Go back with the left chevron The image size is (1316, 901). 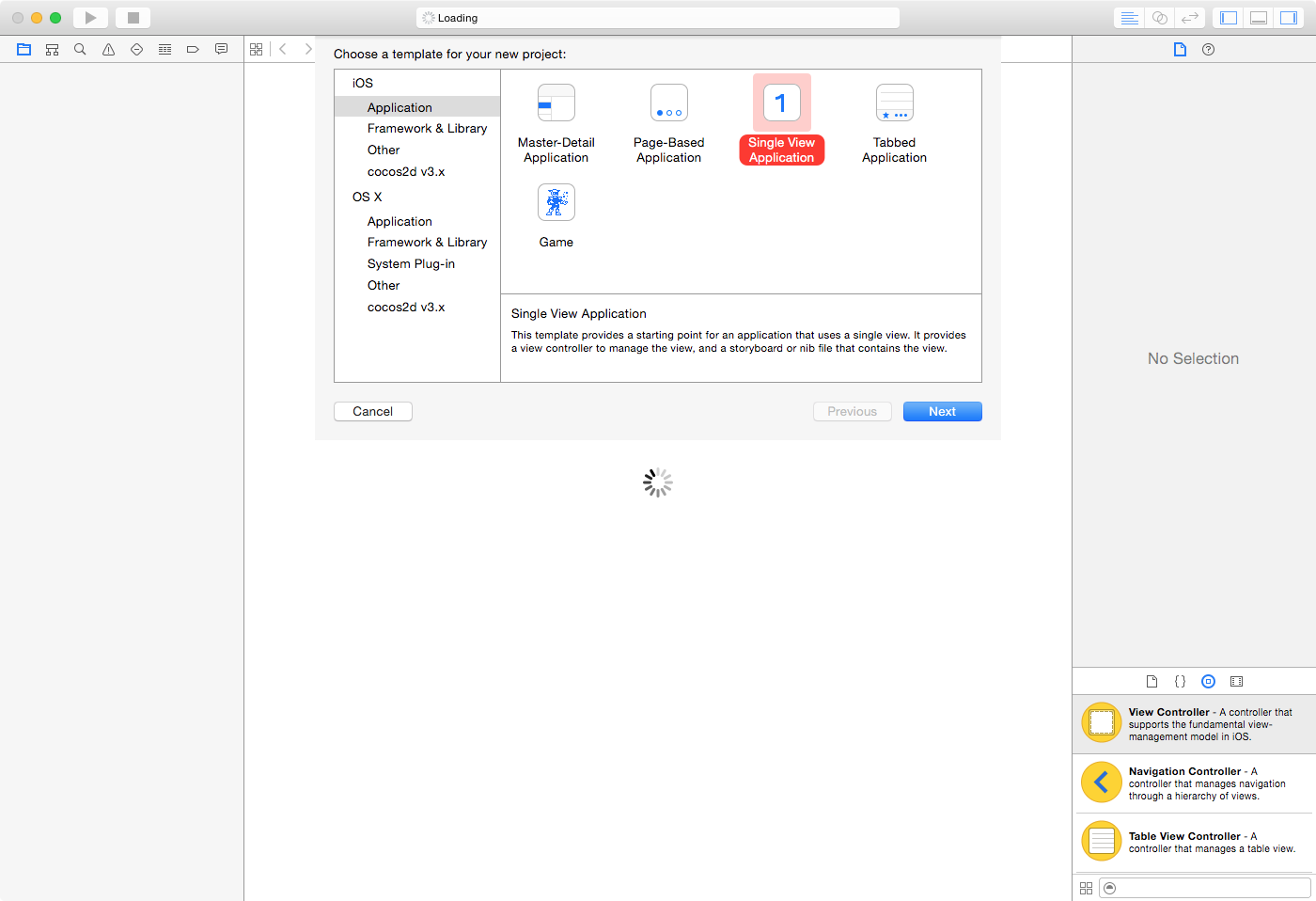point(283,50)
